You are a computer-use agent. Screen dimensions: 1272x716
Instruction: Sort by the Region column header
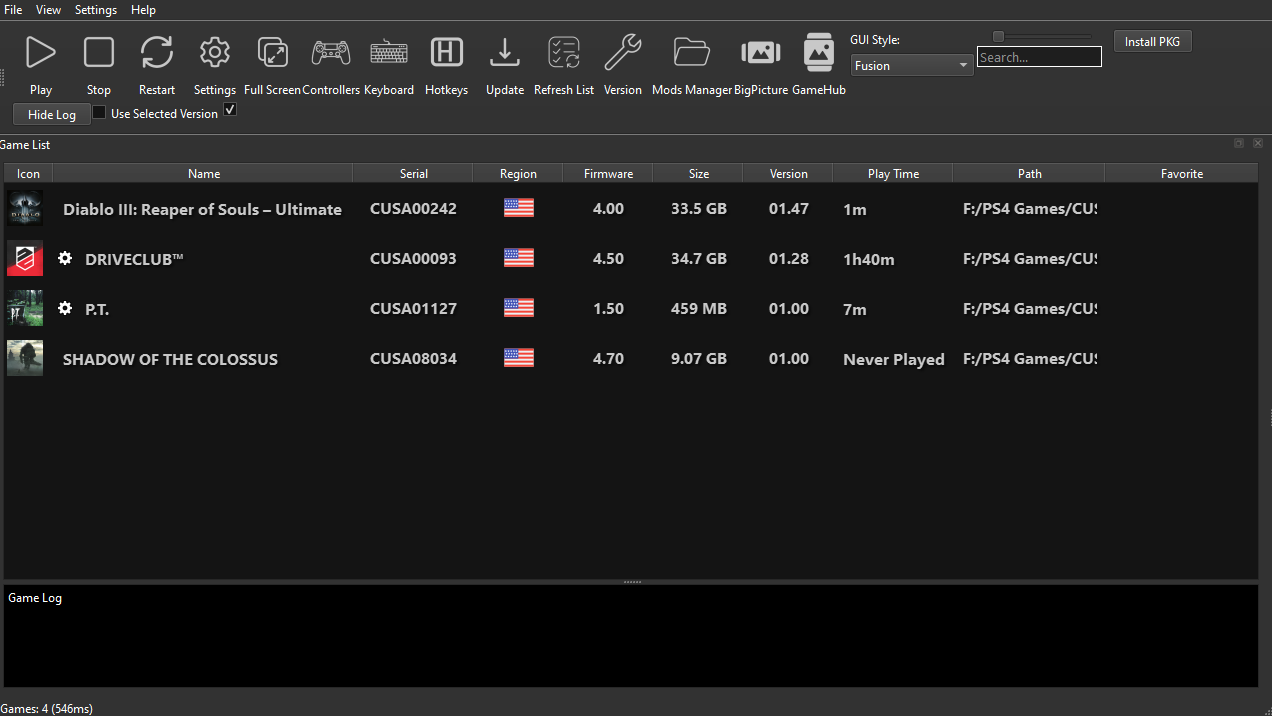tap(518, 173)
